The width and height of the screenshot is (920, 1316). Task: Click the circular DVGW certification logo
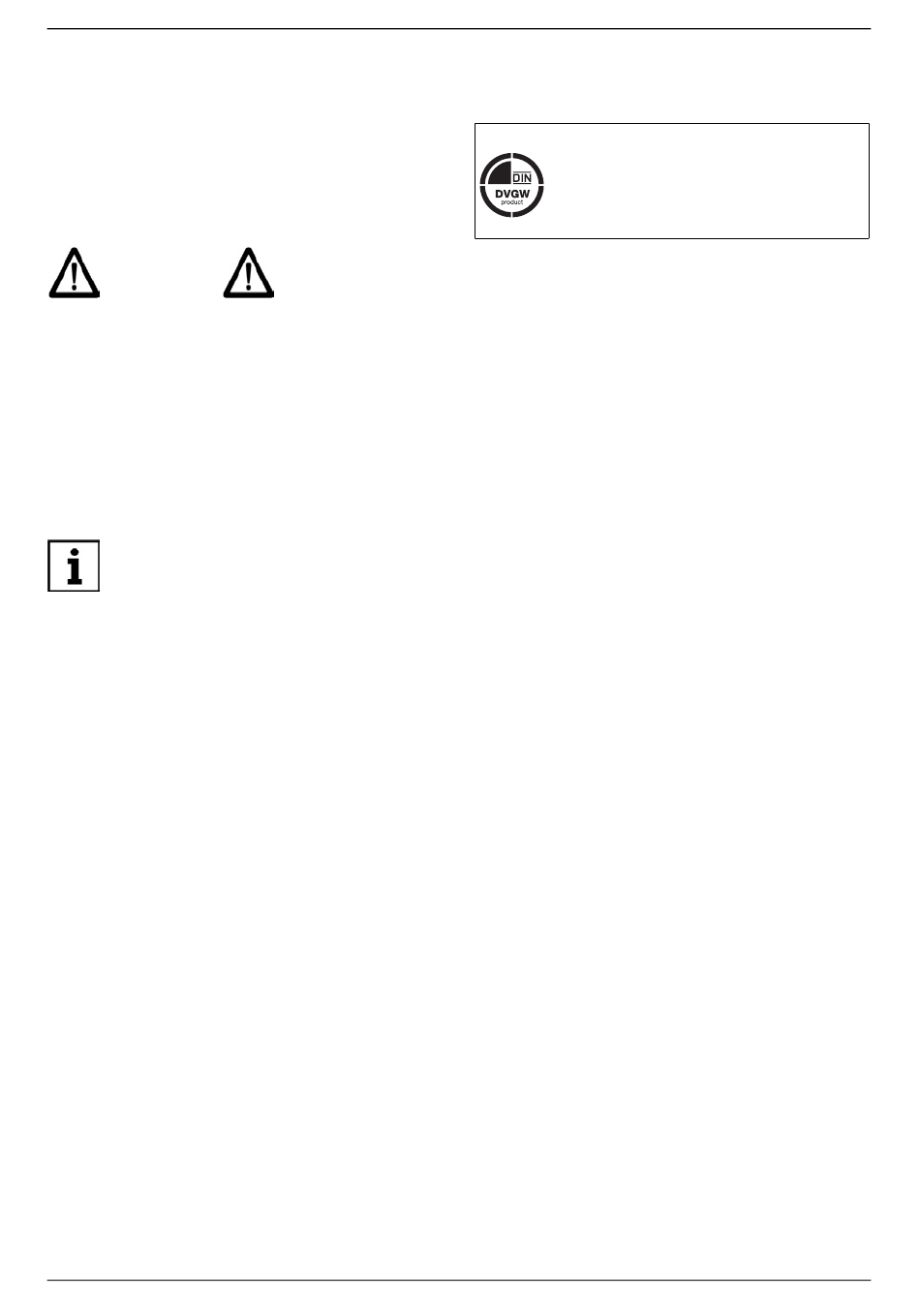[512, 184]
